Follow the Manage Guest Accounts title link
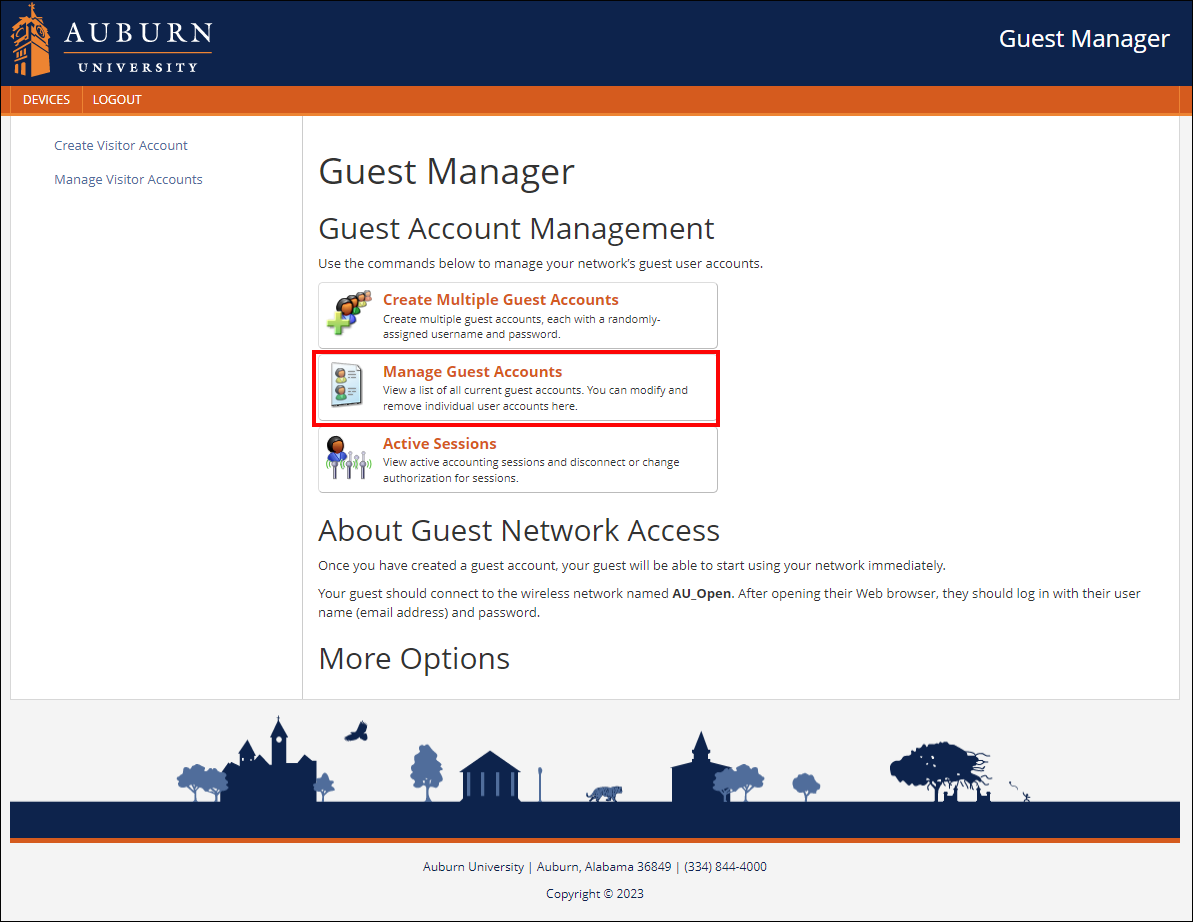The image size is (1193, 922). tap(472, 372)
